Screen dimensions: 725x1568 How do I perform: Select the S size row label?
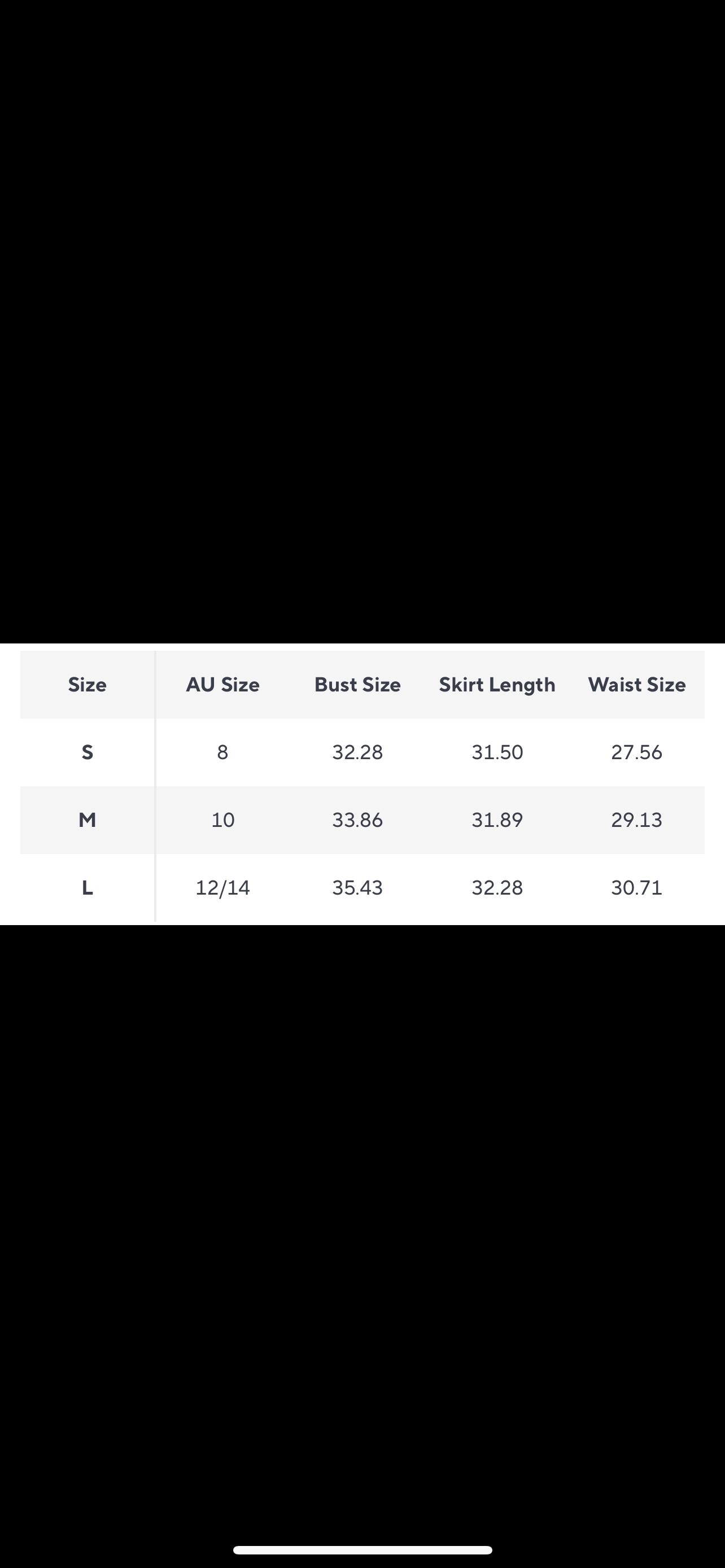(87, 752)
